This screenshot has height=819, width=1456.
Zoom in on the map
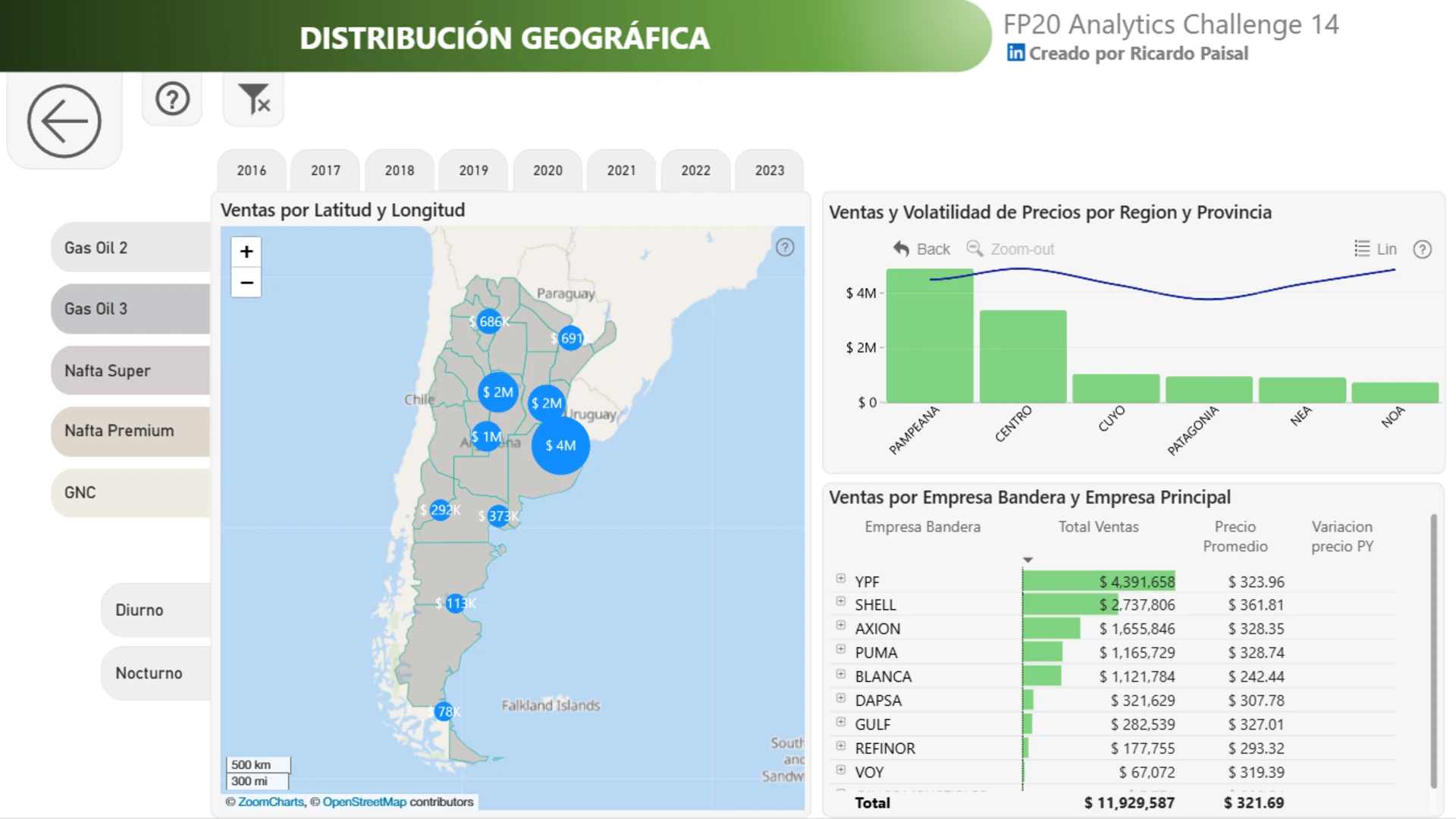coord(246,251)
